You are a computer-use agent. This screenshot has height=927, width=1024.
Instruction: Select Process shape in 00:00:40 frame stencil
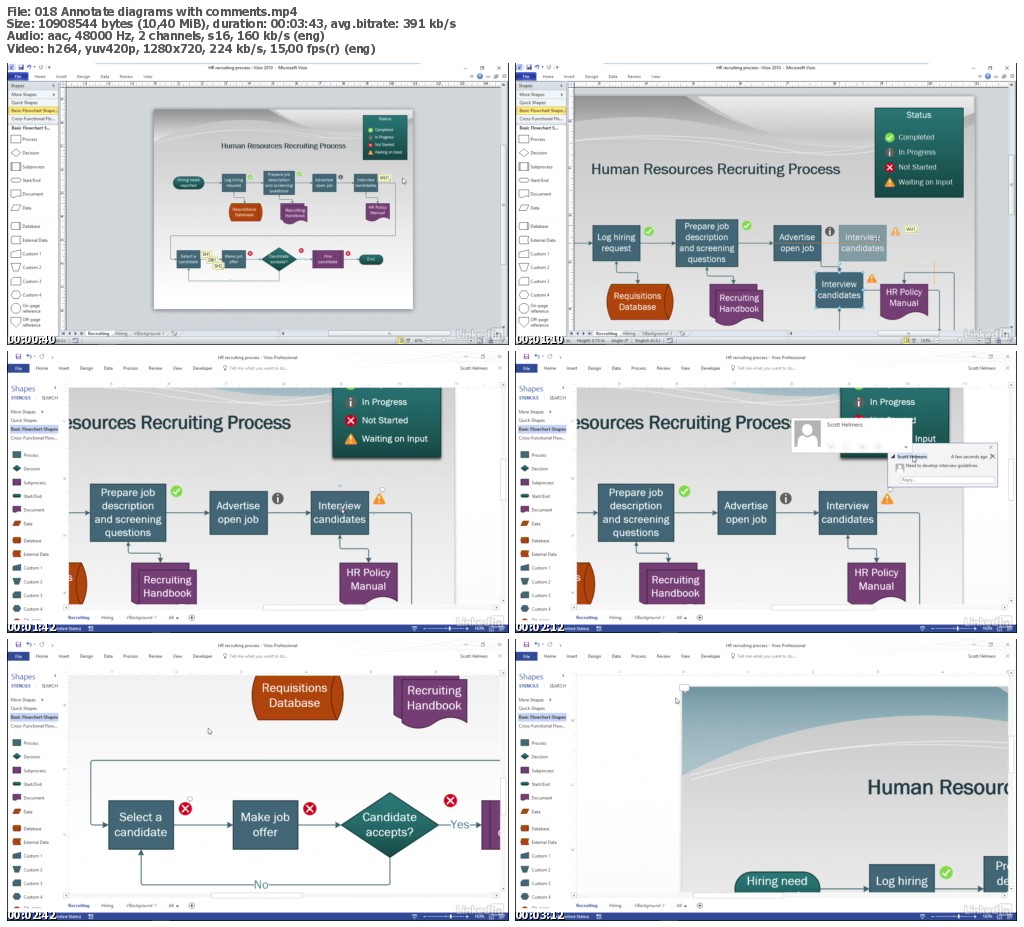[x=25, y=139]
